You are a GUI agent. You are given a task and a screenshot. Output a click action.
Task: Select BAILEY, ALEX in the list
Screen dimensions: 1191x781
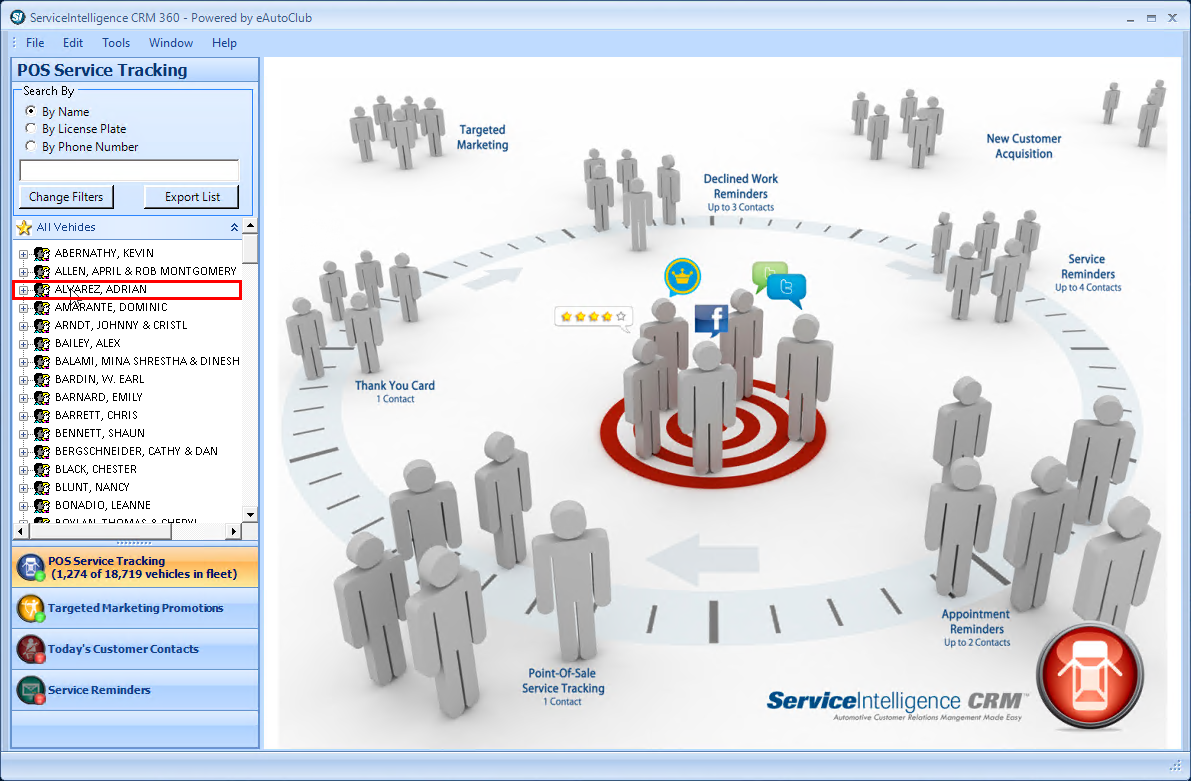coord(87,343)
